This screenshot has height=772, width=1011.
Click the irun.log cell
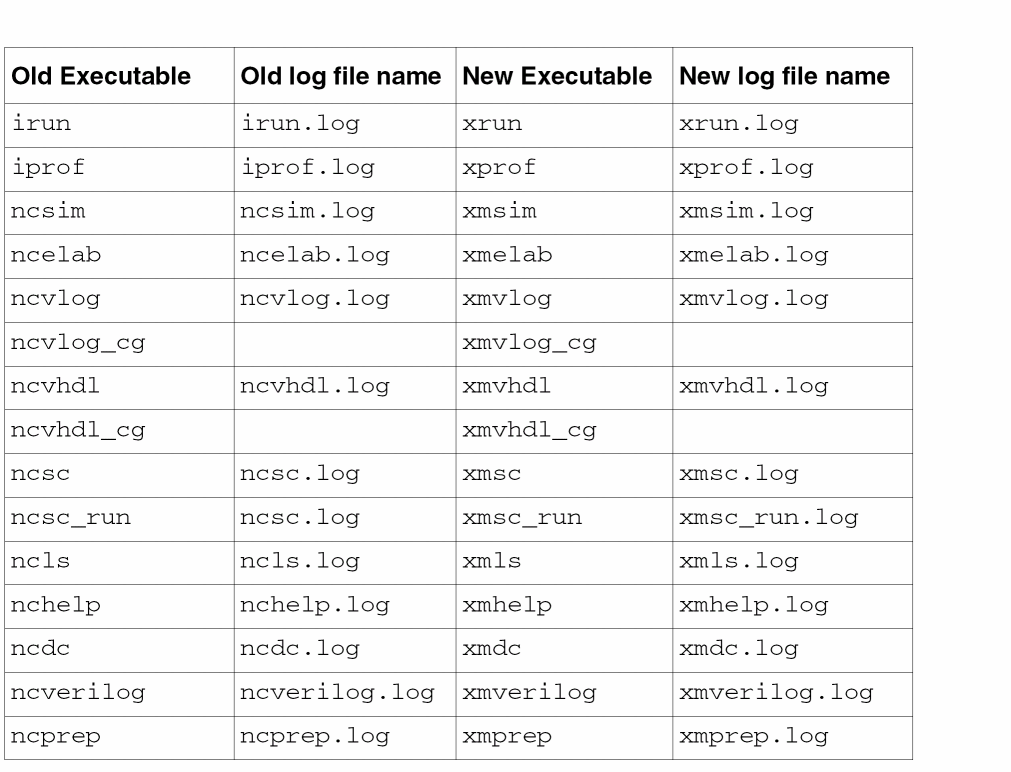(x=301, y=124)
